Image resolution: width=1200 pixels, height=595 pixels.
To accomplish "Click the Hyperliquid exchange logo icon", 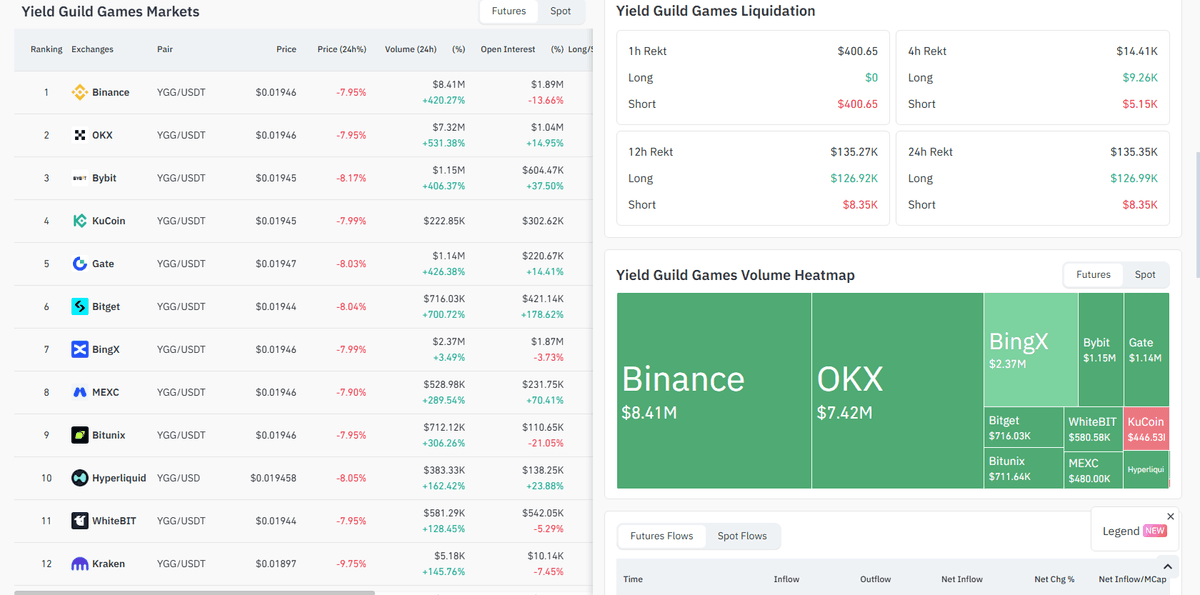I will tap(80, 478).
